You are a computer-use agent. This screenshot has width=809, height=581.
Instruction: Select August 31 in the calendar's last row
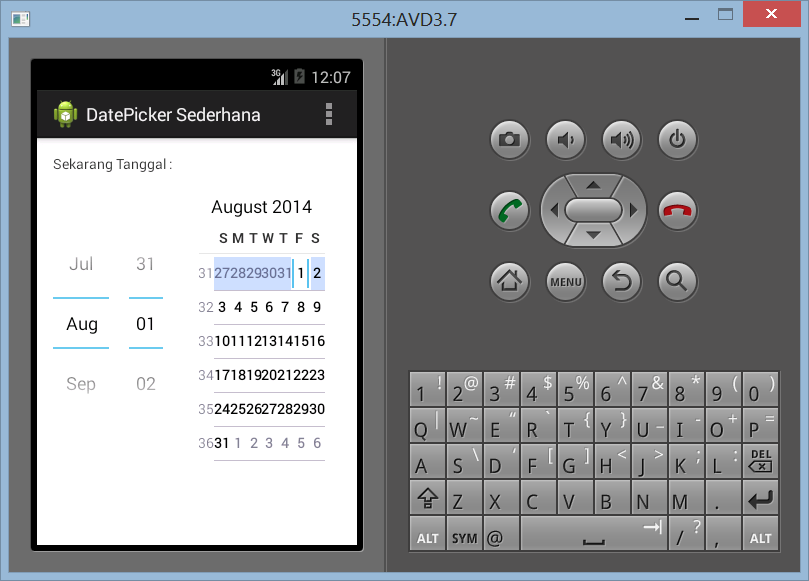pos(222,443)
